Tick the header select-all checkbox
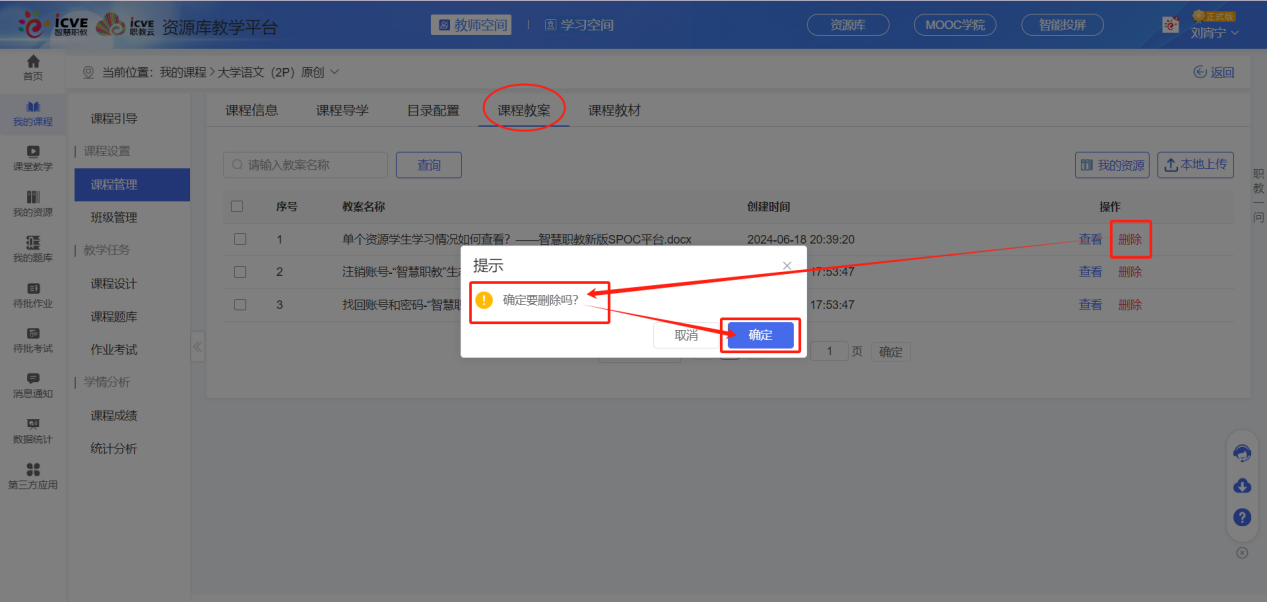 click(239, 206)
